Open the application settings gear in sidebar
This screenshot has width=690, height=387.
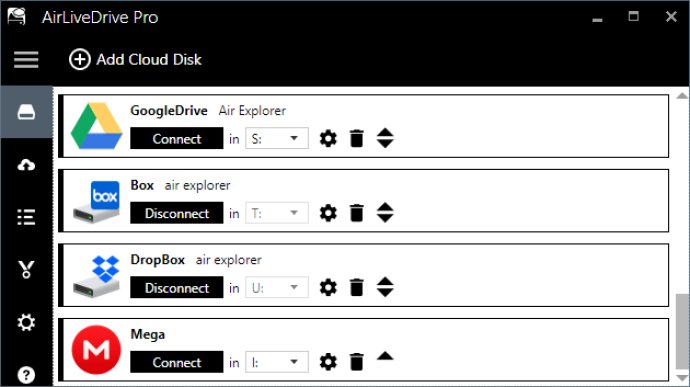[x=26, y=322]
